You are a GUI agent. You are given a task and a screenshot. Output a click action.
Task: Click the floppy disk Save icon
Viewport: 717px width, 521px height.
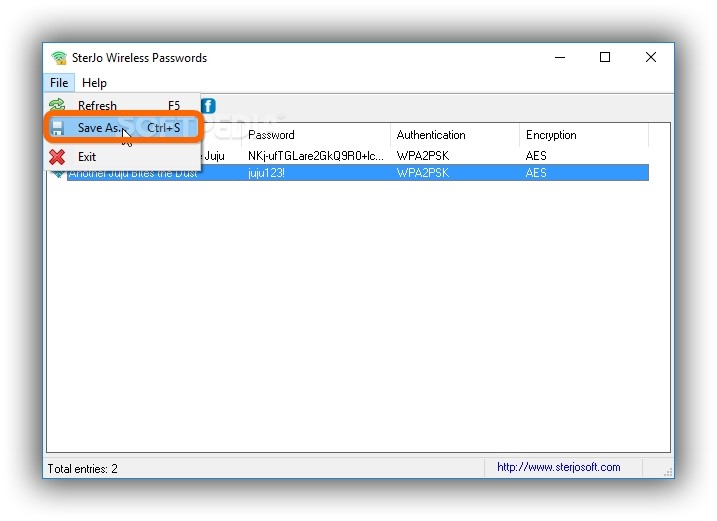[x=57, y=128]
